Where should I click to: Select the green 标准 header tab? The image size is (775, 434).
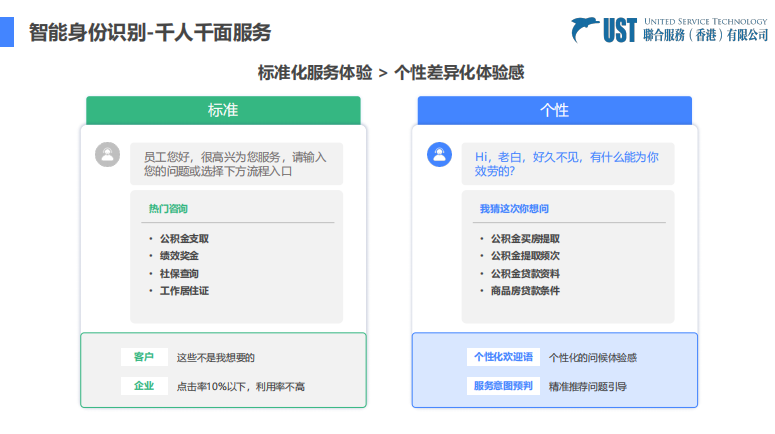223,110
